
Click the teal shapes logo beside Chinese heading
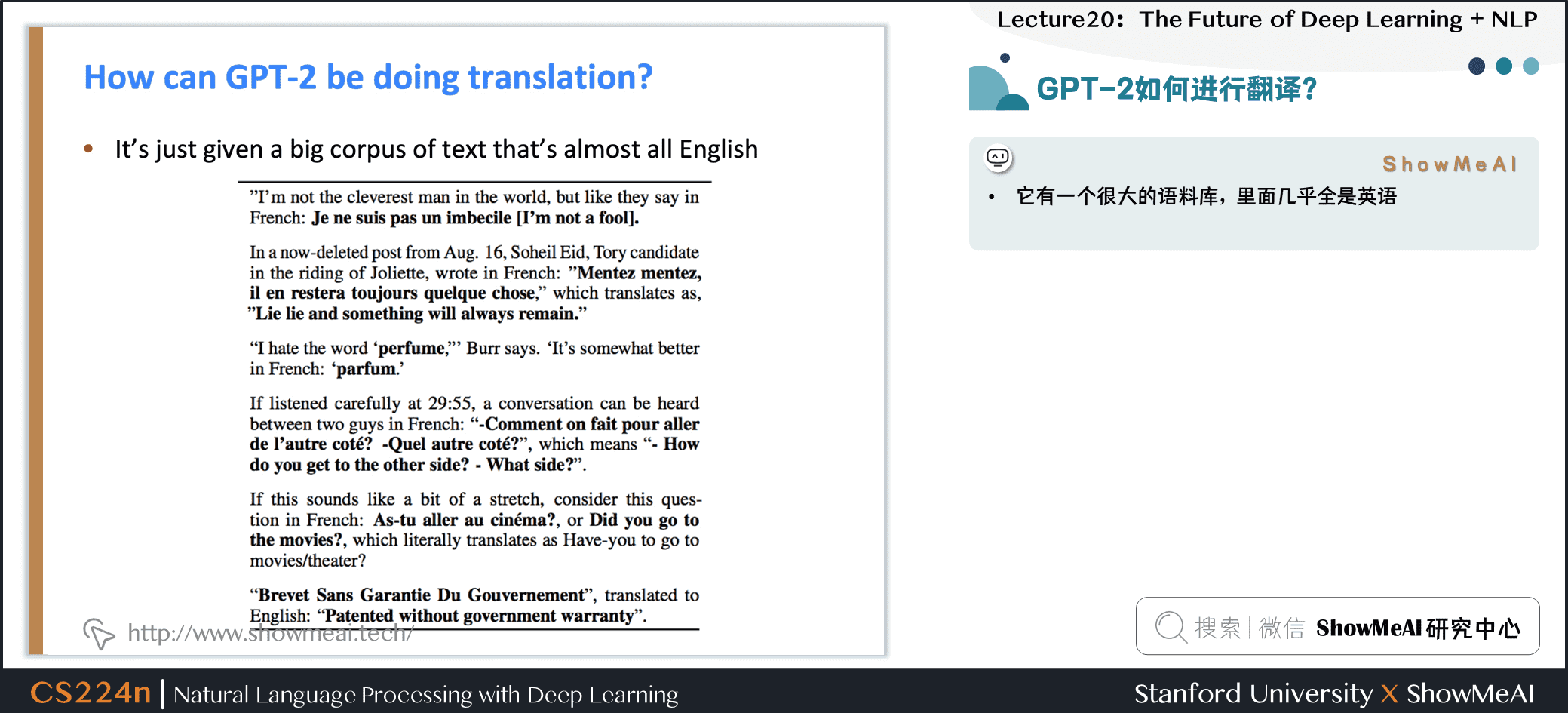999,83
